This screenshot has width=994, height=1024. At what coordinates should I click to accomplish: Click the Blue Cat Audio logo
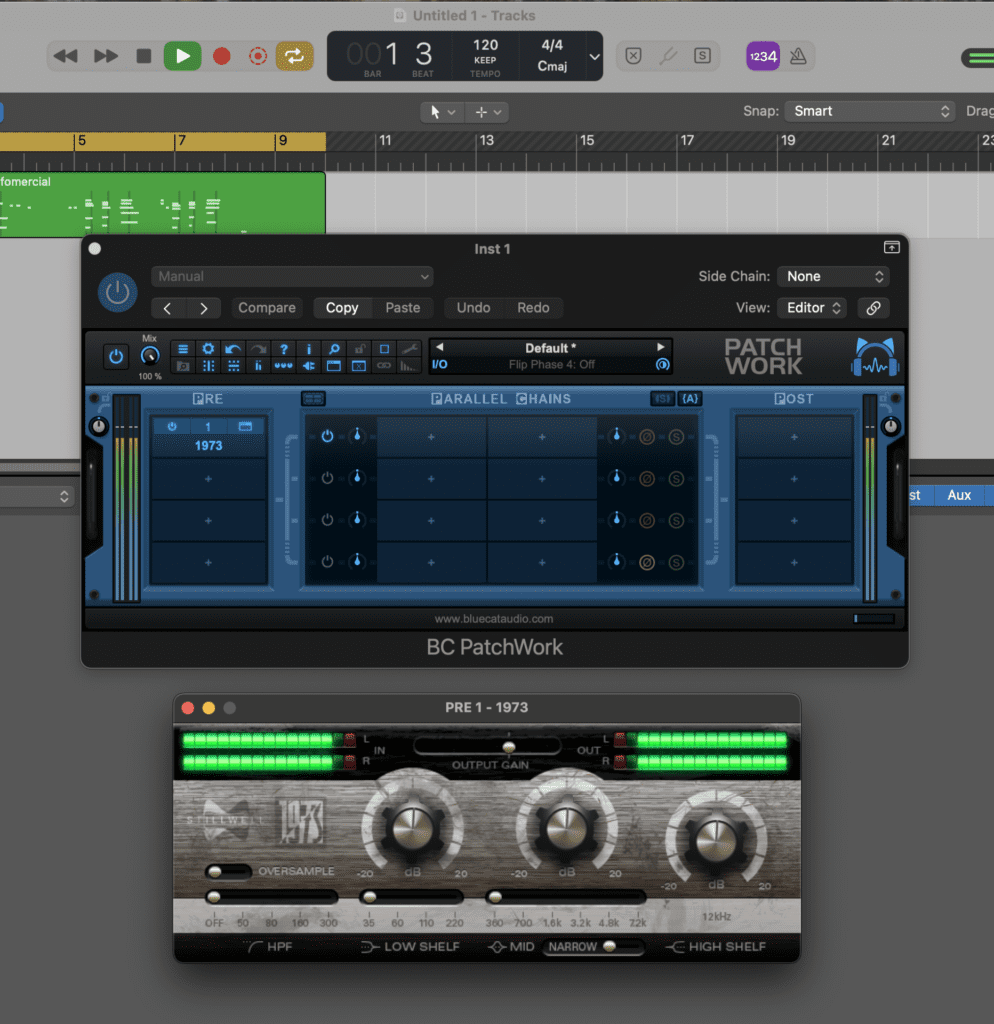[875, 357]
